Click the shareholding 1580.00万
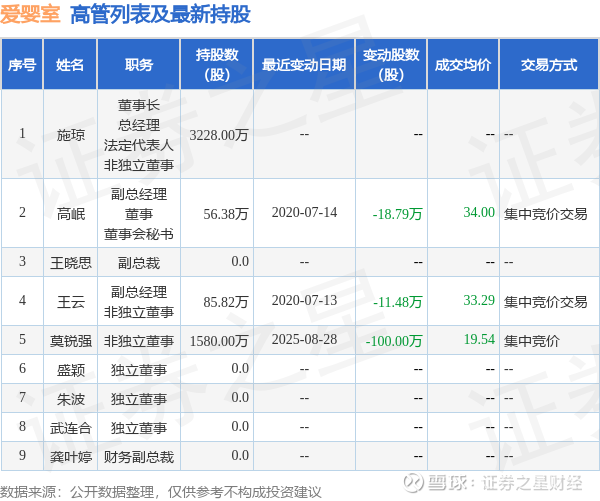Screen dimensions: 600x501 219,341
